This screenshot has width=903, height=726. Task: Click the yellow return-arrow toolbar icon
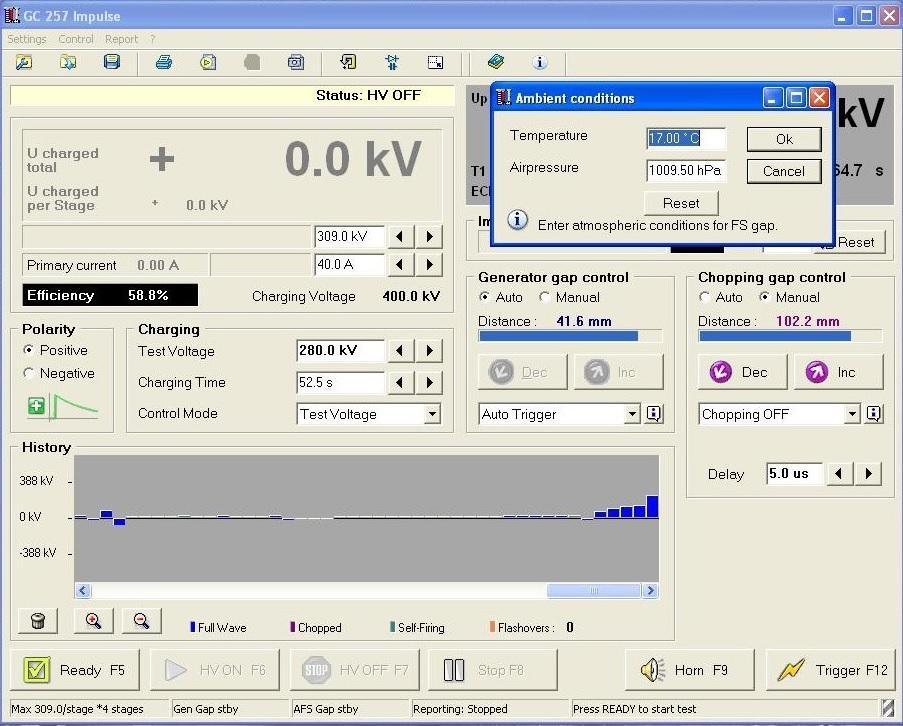pos(348,62)
